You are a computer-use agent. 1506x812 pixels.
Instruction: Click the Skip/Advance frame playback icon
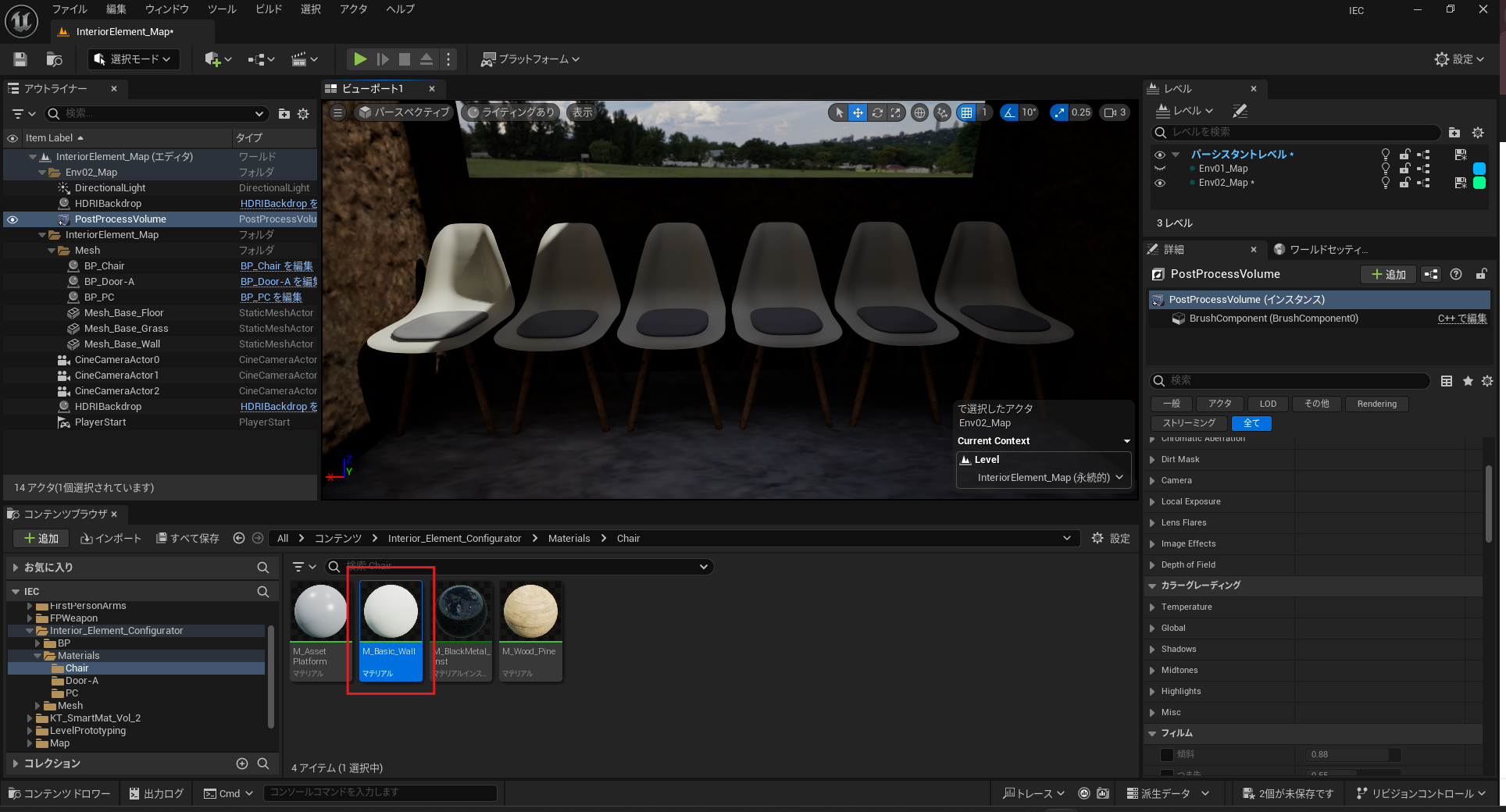(x=382, y=59)
